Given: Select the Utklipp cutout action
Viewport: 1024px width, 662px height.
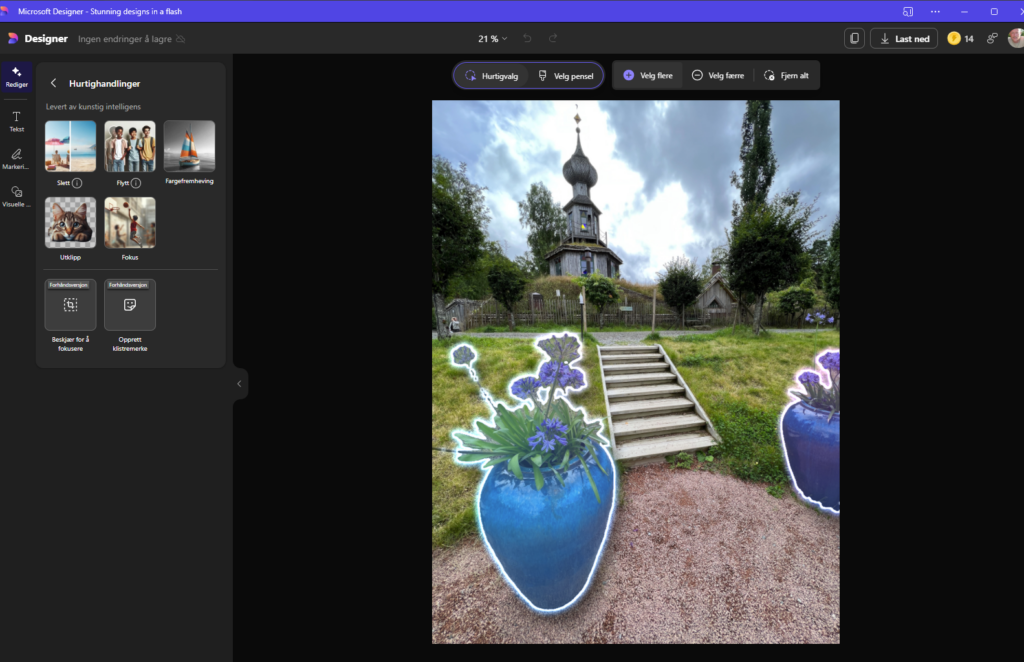Looking at the screenshot, I should tap(70, 222).
